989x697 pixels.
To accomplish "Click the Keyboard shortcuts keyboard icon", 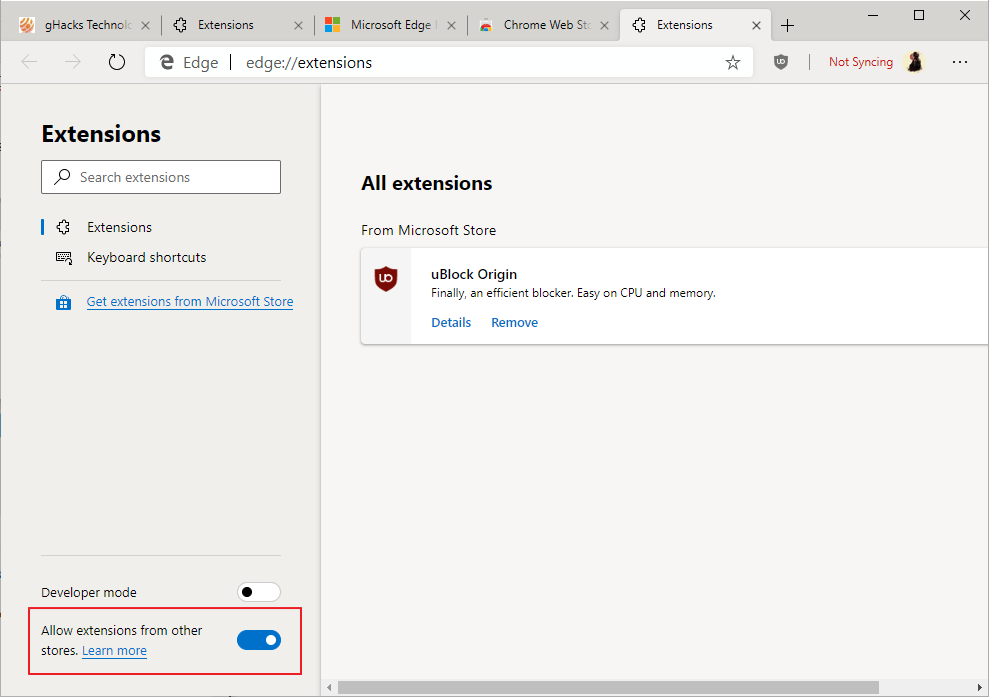I will (64, 257).
